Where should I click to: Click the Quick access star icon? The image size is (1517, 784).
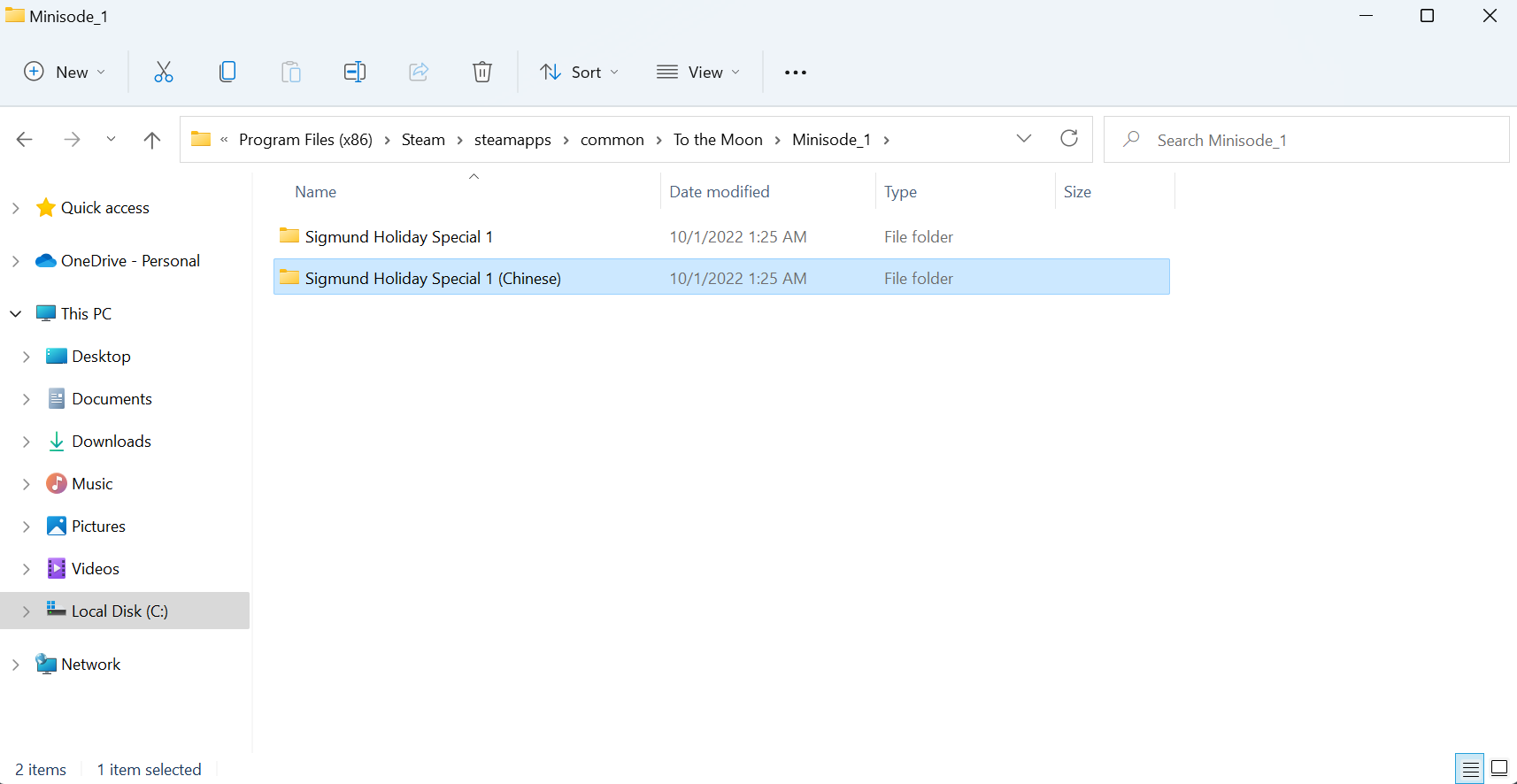click(46, 208)
